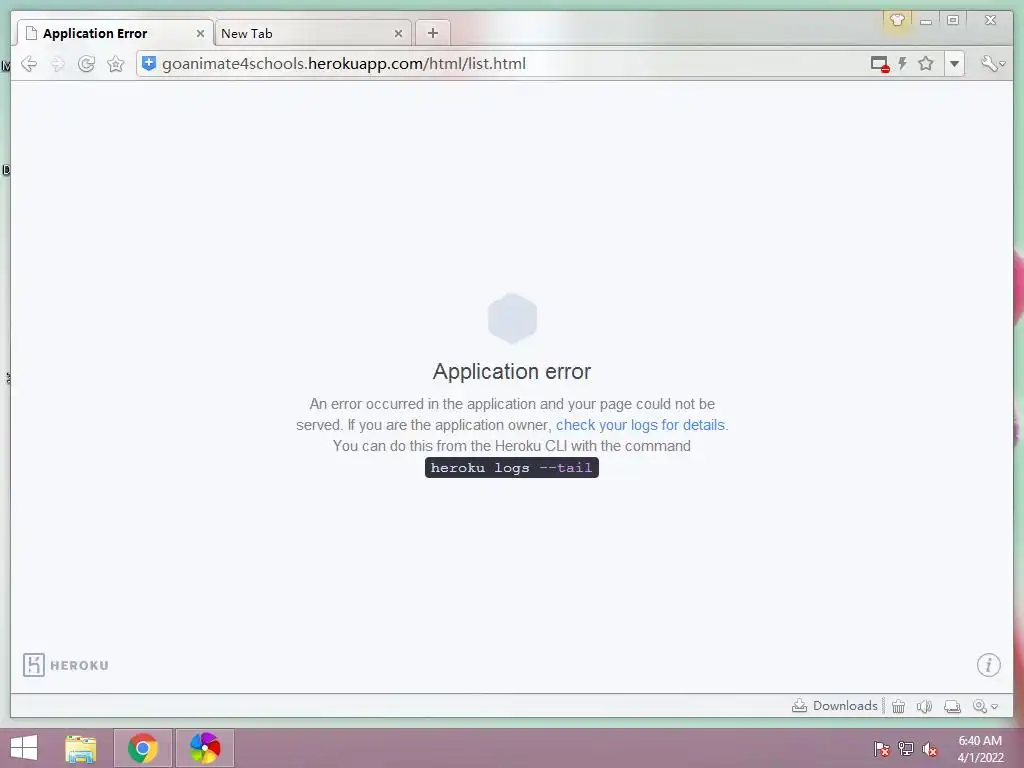Click the star icon beside reload button
This screenshot has height=768, width=1024.
click(116, 64)
